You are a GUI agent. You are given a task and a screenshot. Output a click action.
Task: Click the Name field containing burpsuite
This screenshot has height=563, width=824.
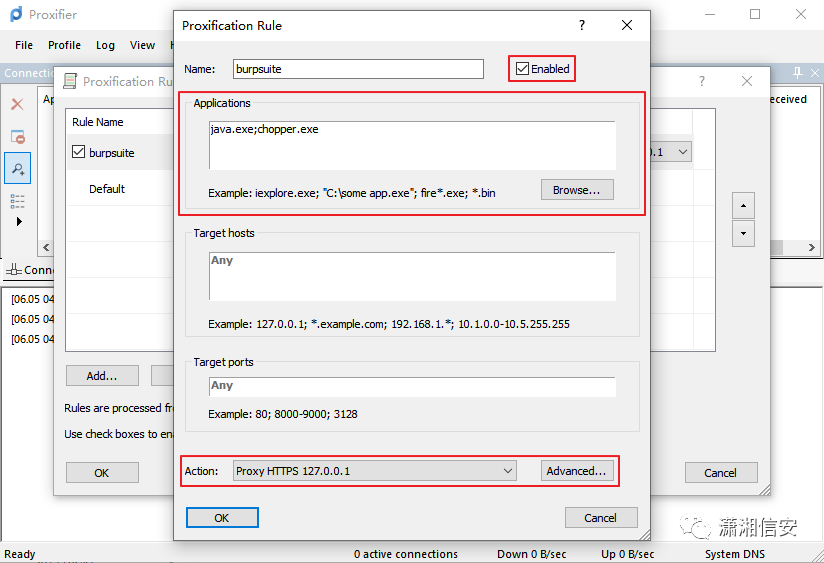(358, 69)
